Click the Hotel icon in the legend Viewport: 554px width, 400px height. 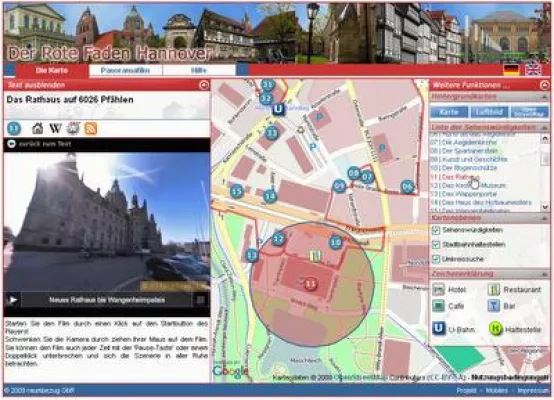click(x=438, y=290)
